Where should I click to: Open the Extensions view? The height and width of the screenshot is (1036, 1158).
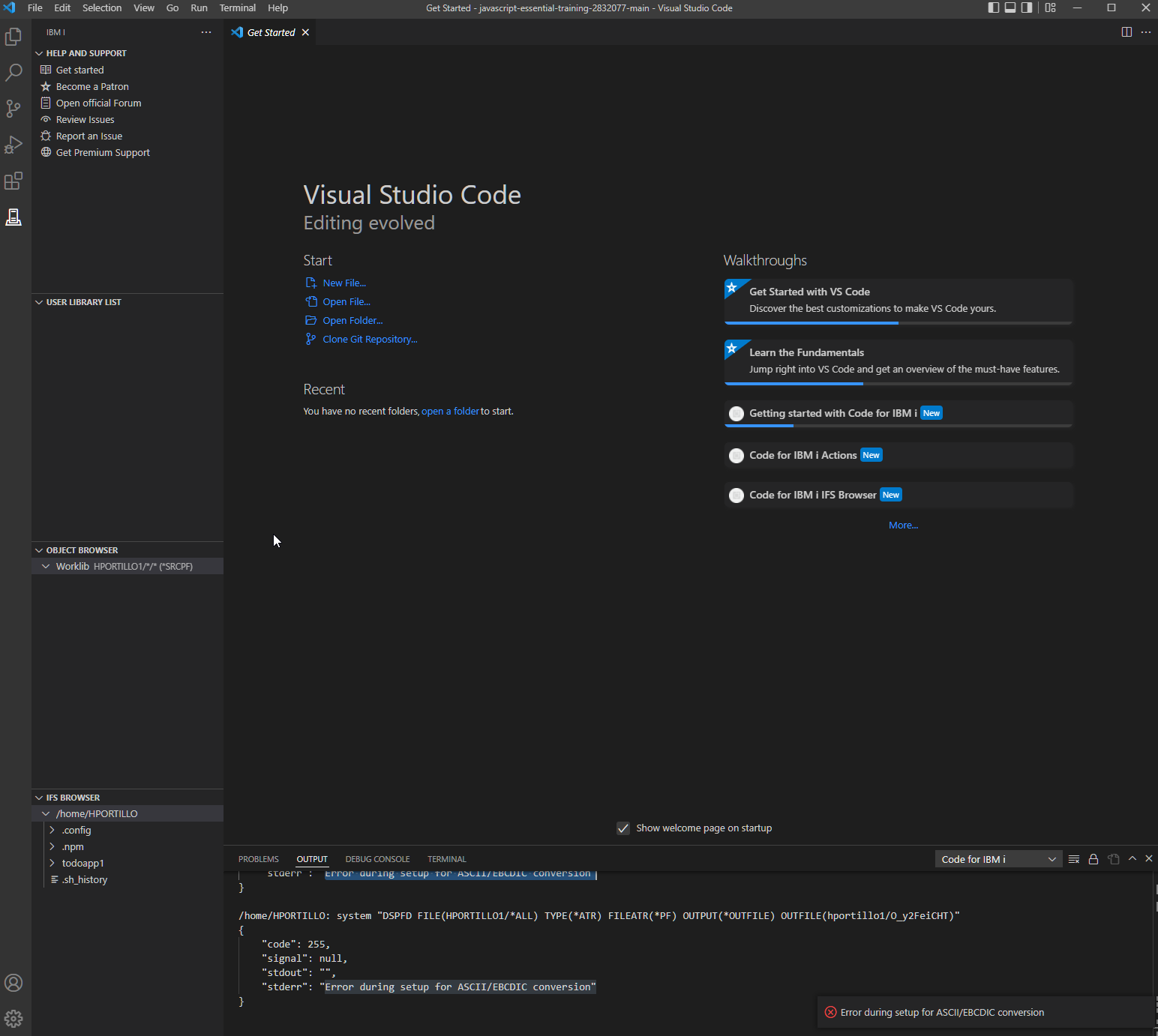click(13, 181)
